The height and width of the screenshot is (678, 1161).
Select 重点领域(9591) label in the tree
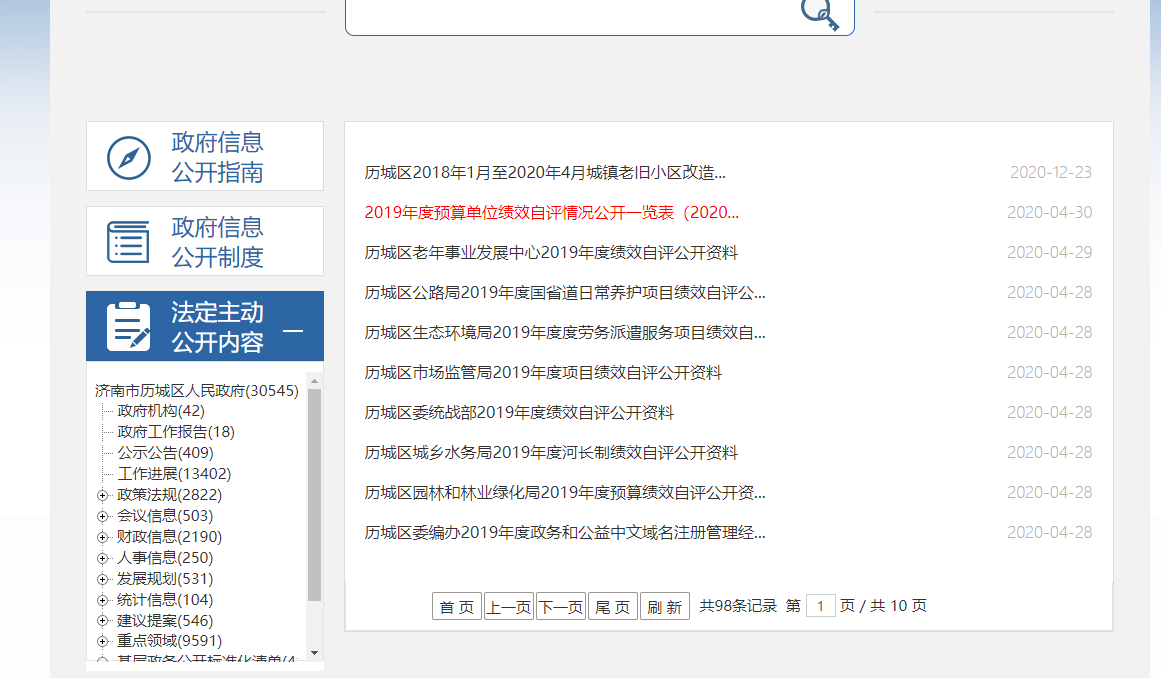point(170,641)
